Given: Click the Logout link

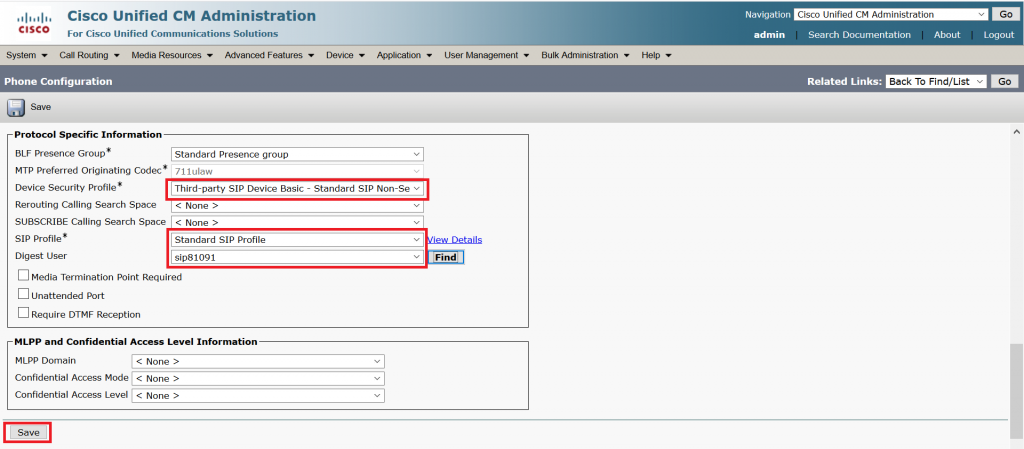Looking at the screenshot, I should pos(998,35).
